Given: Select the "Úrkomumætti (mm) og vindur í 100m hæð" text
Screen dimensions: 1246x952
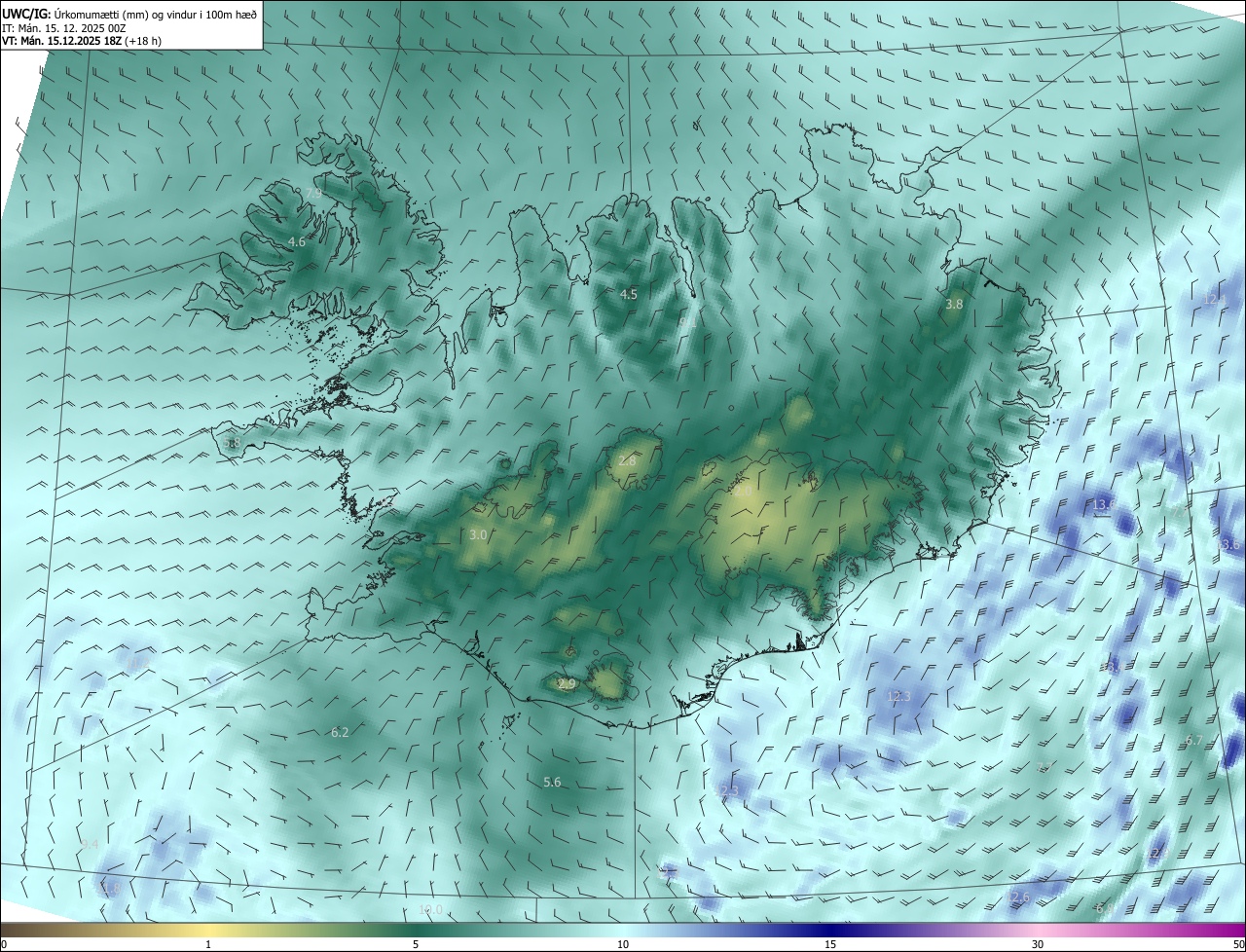Looking at the screenshot, I should [x=156, y=14].
